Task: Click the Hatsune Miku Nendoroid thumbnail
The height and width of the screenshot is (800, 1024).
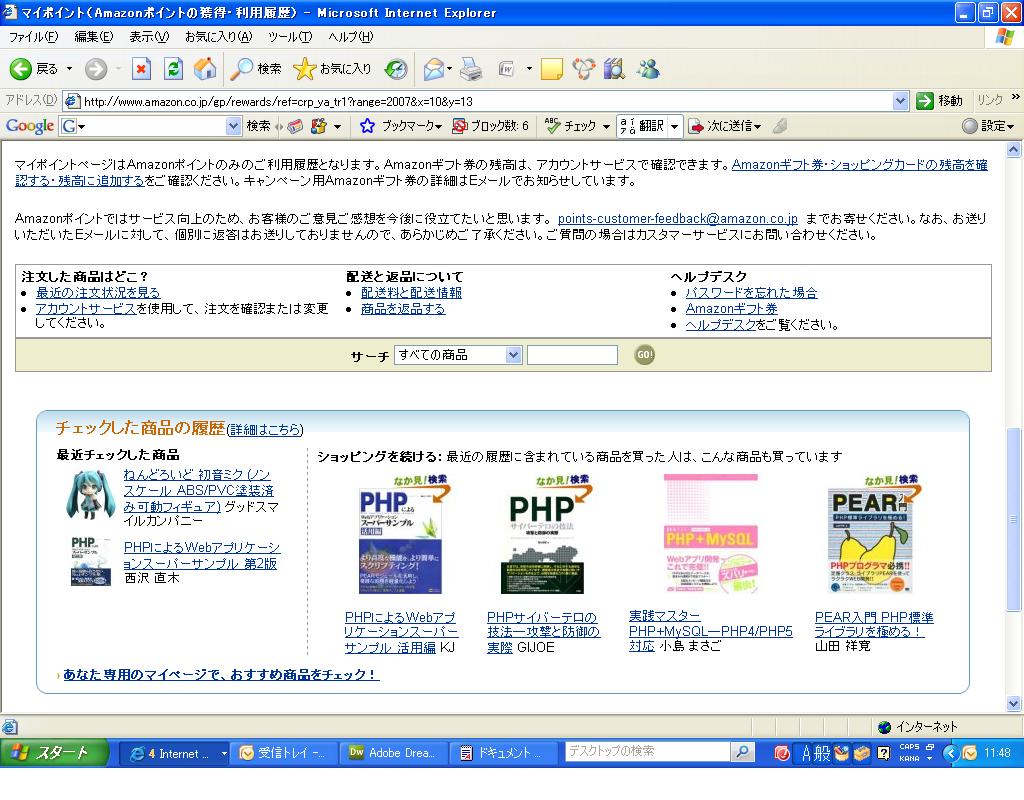Action: coord(89,495)
